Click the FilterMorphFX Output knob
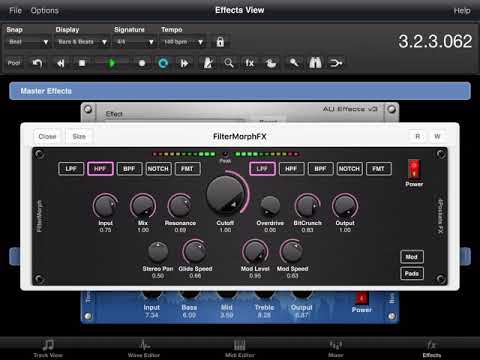 345,206
